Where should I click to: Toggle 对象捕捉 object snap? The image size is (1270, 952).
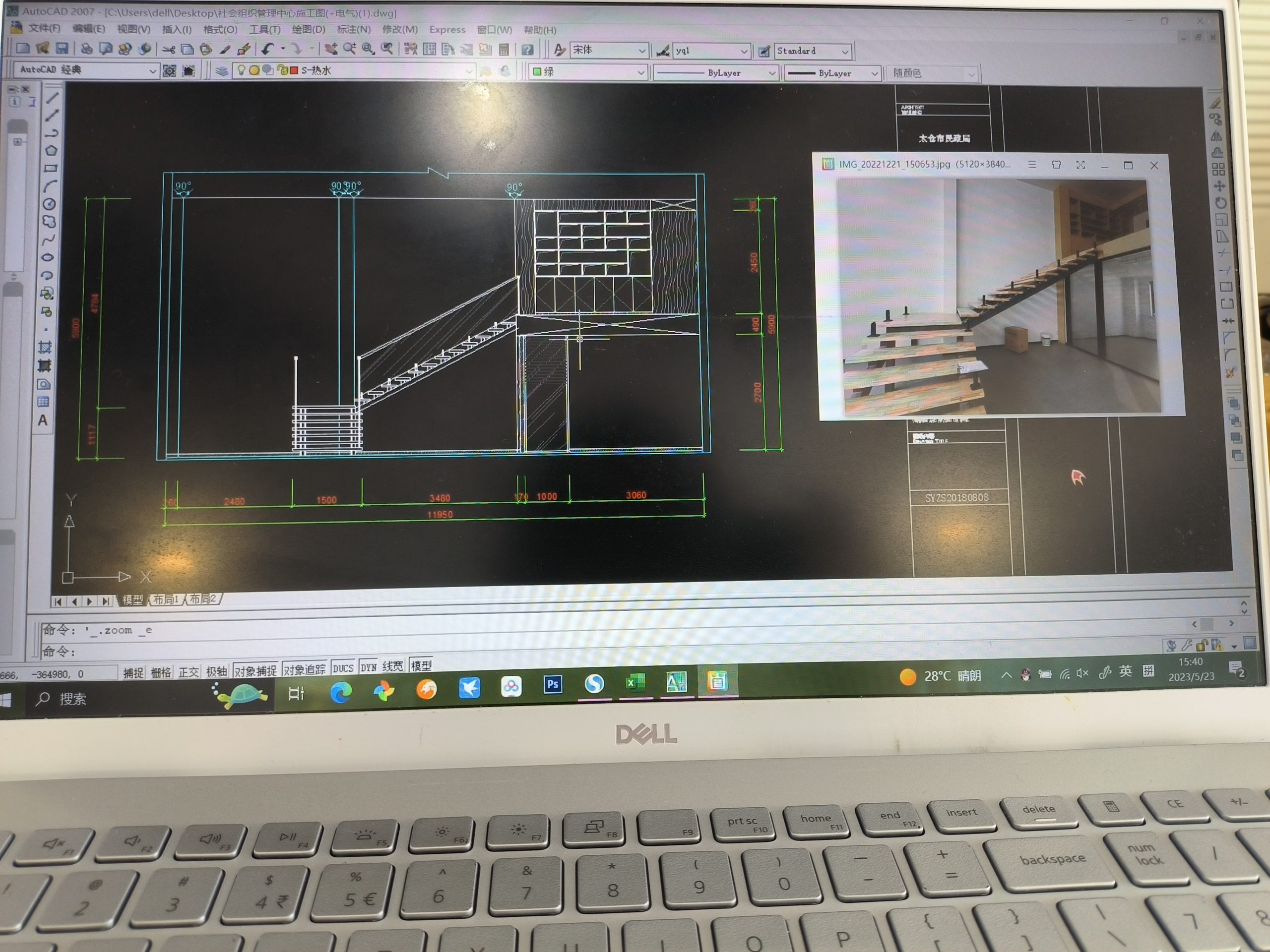pyautogui.click(x=255, y=670)
